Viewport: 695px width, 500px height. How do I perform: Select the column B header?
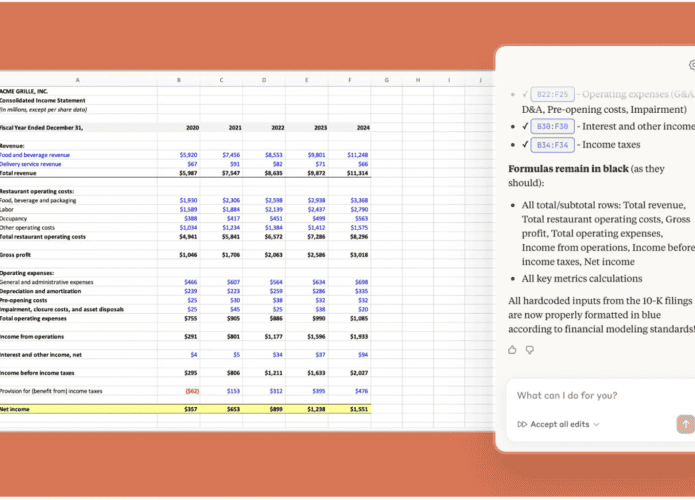click(x=179, y=79)
